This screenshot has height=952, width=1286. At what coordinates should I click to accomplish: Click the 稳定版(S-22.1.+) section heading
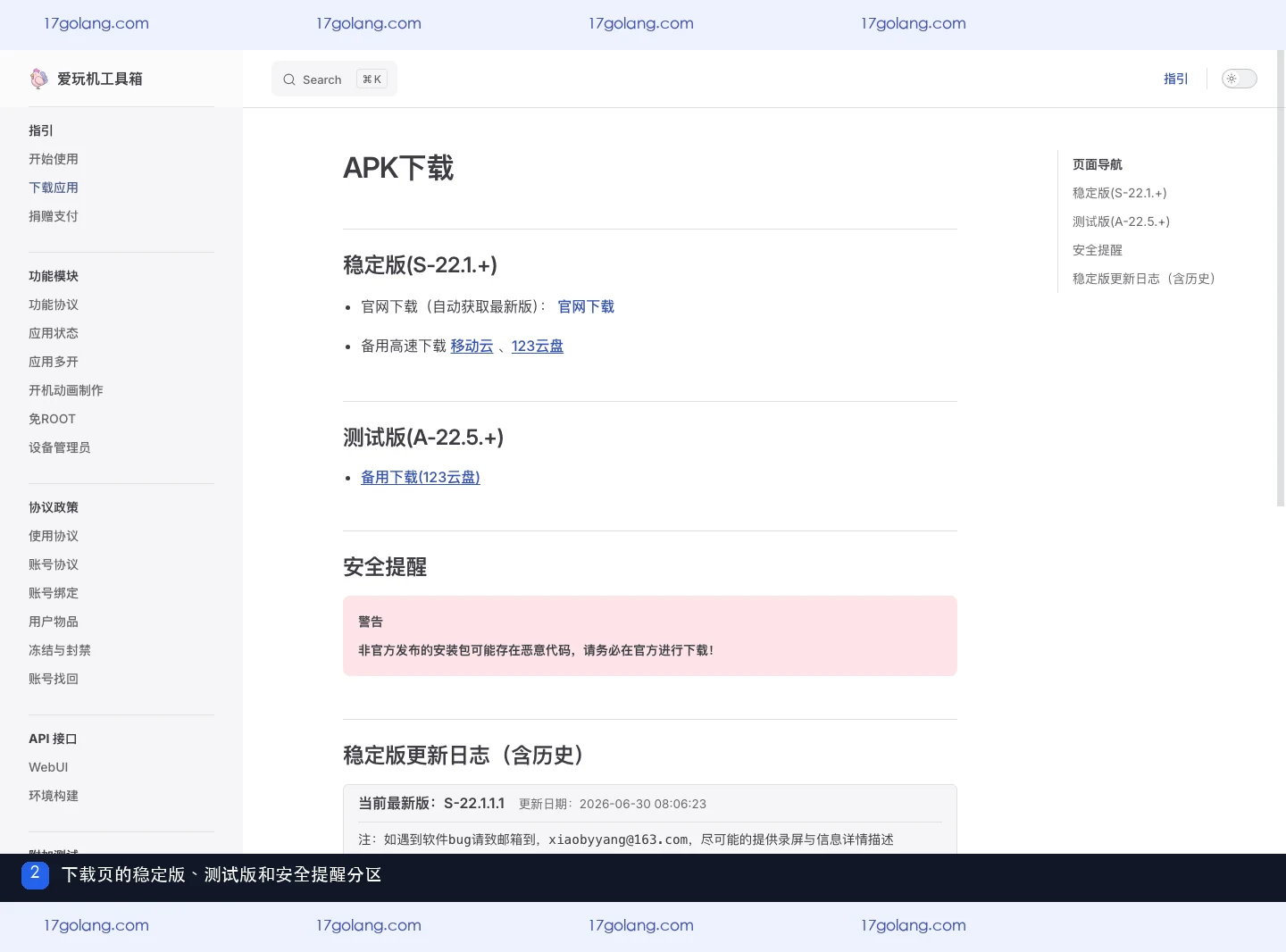click(x=420, y=264)
